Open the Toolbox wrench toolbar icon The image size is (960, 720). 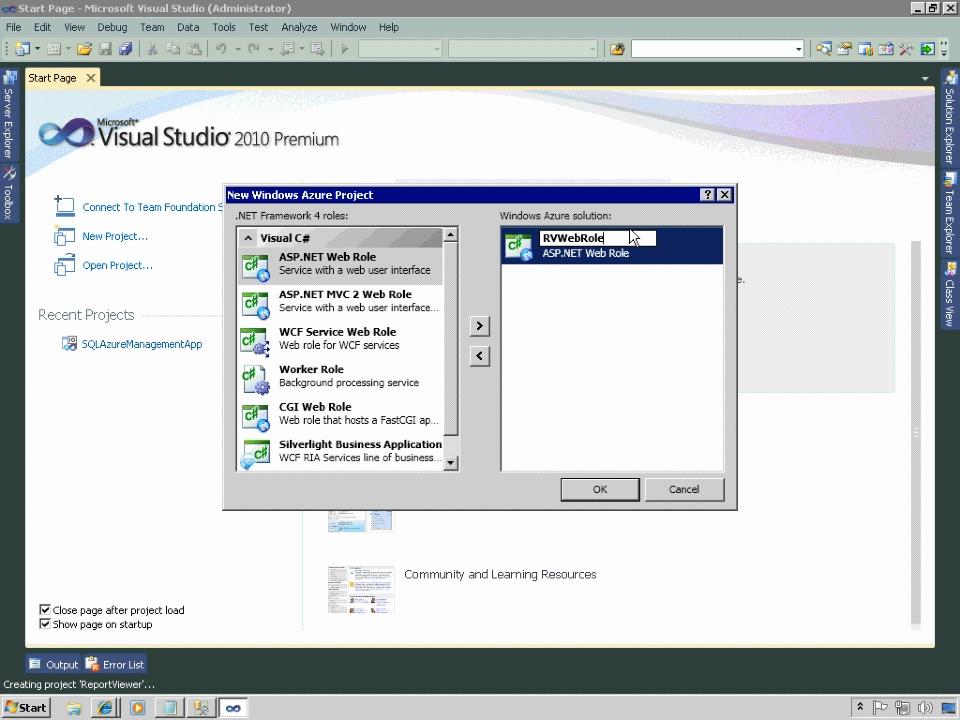907,48
